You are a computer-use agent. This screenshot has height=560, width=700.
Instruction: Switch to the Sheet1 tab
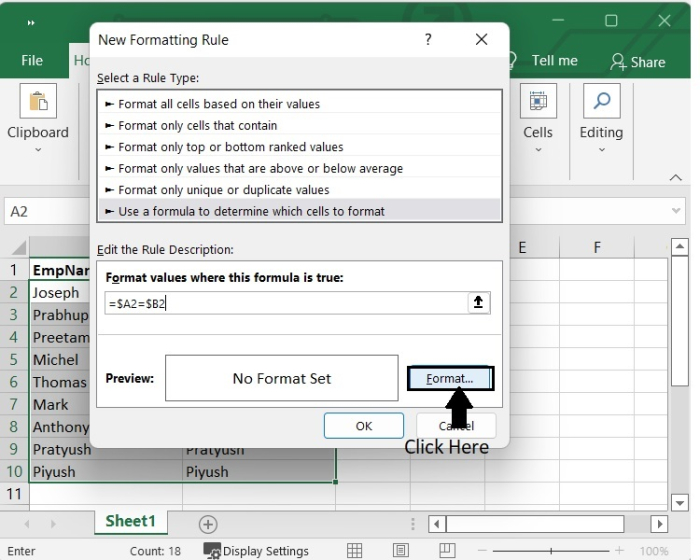pos(131,522)
